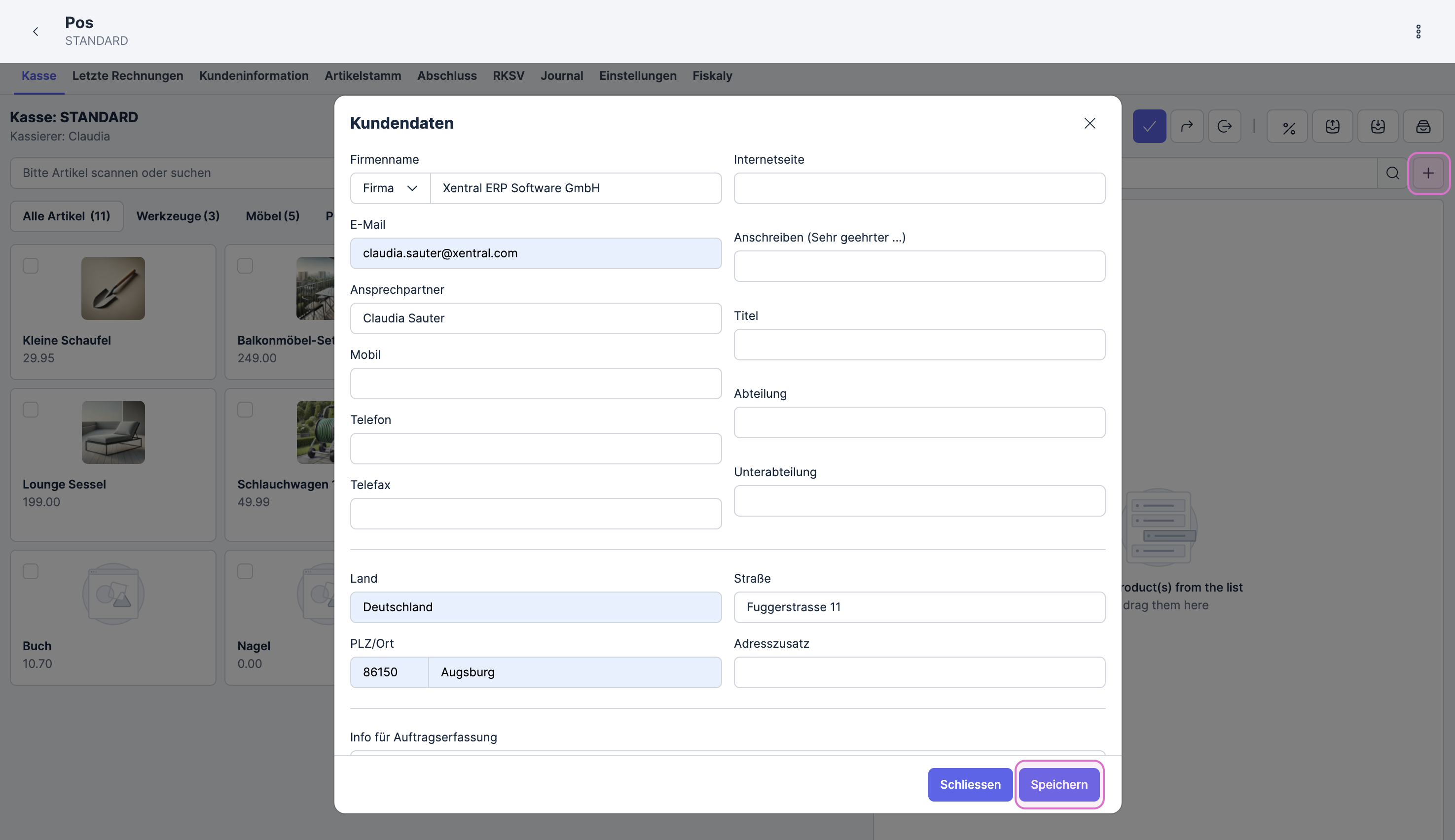Click the curved forward arrow icon
This screenshot has width=1455, height=840.
coord(1187,126)
